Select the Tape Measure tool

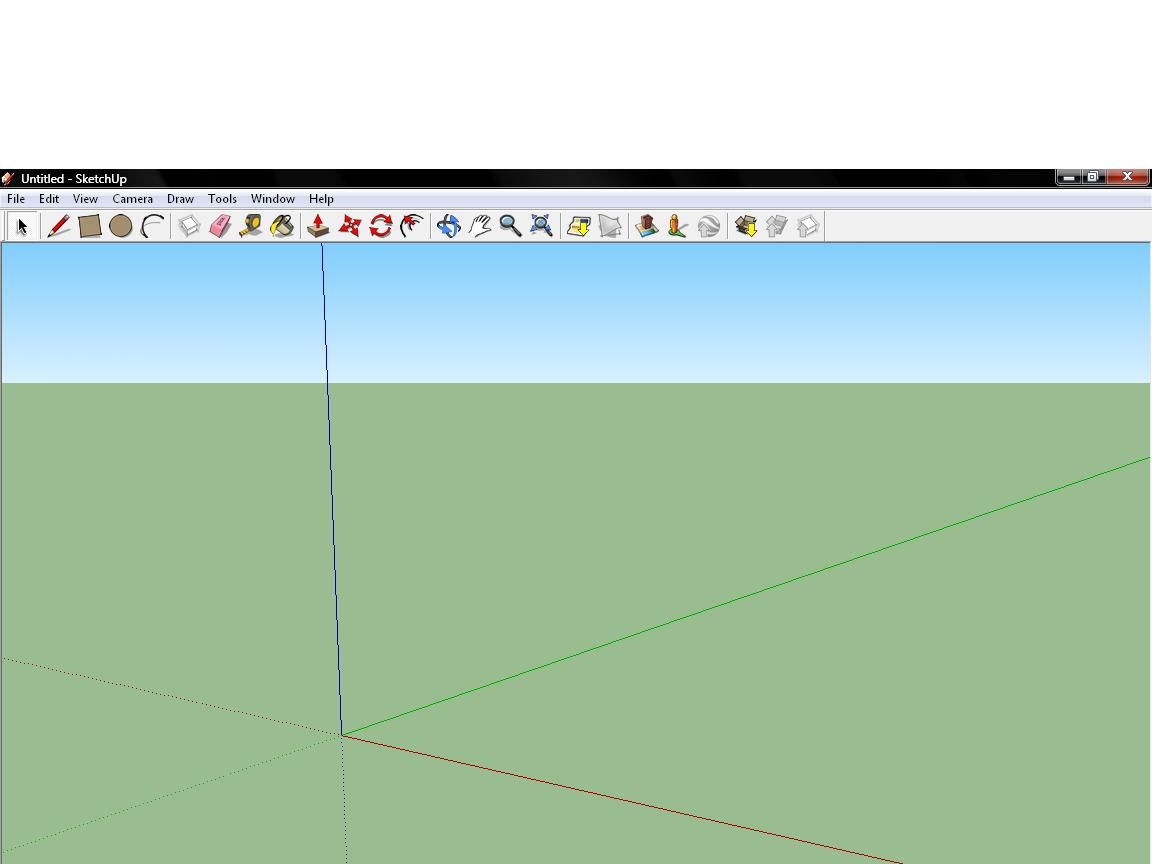coord(250,226)
